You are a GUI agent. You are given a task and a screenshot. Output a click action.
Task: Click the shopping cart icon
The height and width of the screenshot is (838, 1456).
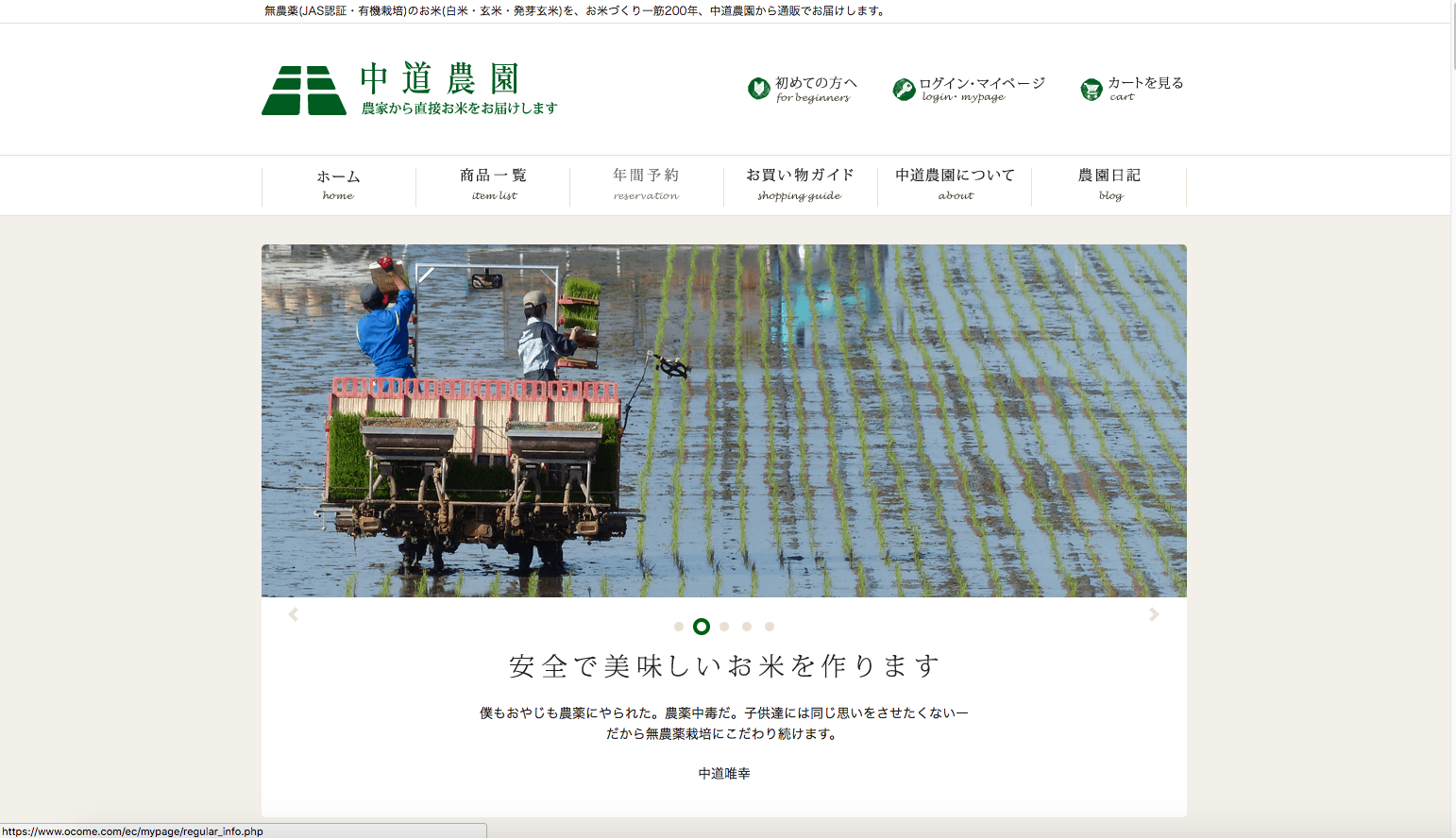1092,90
